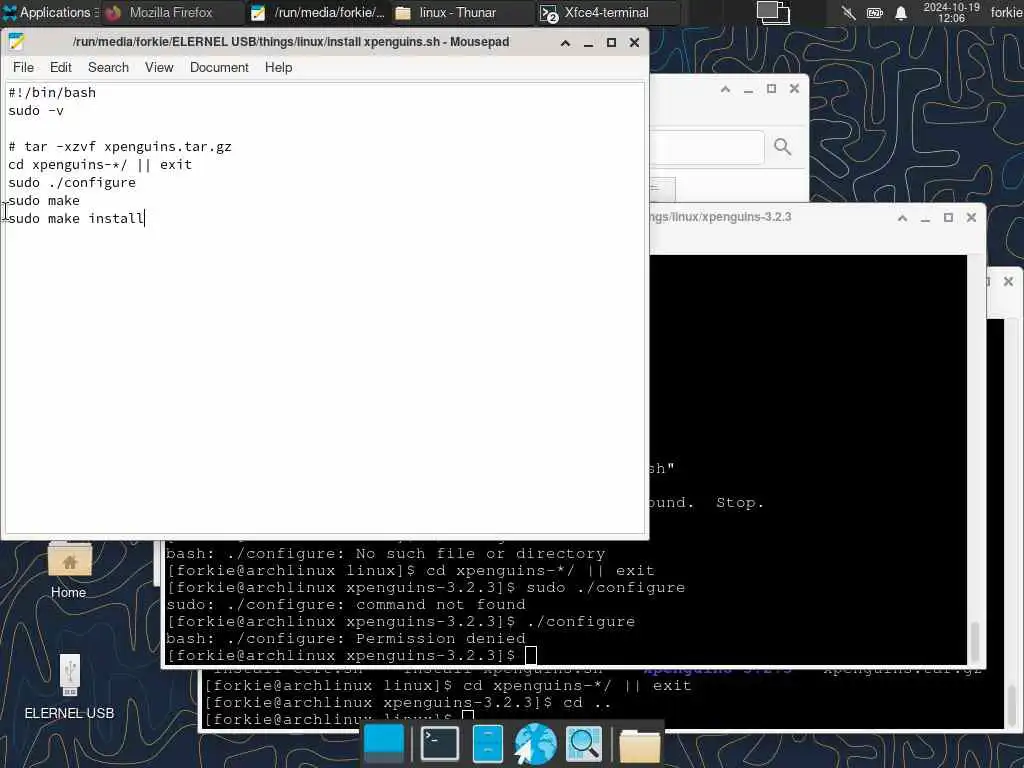The image size is (1024, 768).
Task: Launch Terminal from the bottom dock
Action: pos(439,744)
